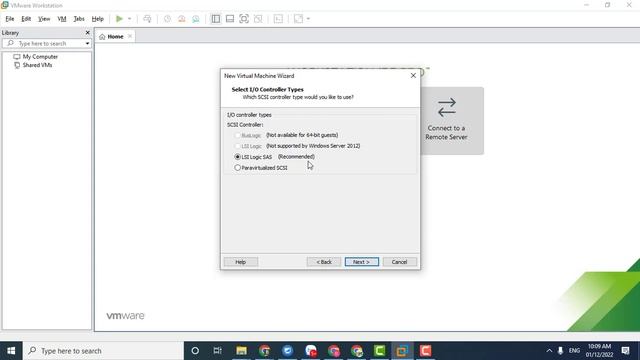
Task: Click the Windows Start button
Action: 11,351
